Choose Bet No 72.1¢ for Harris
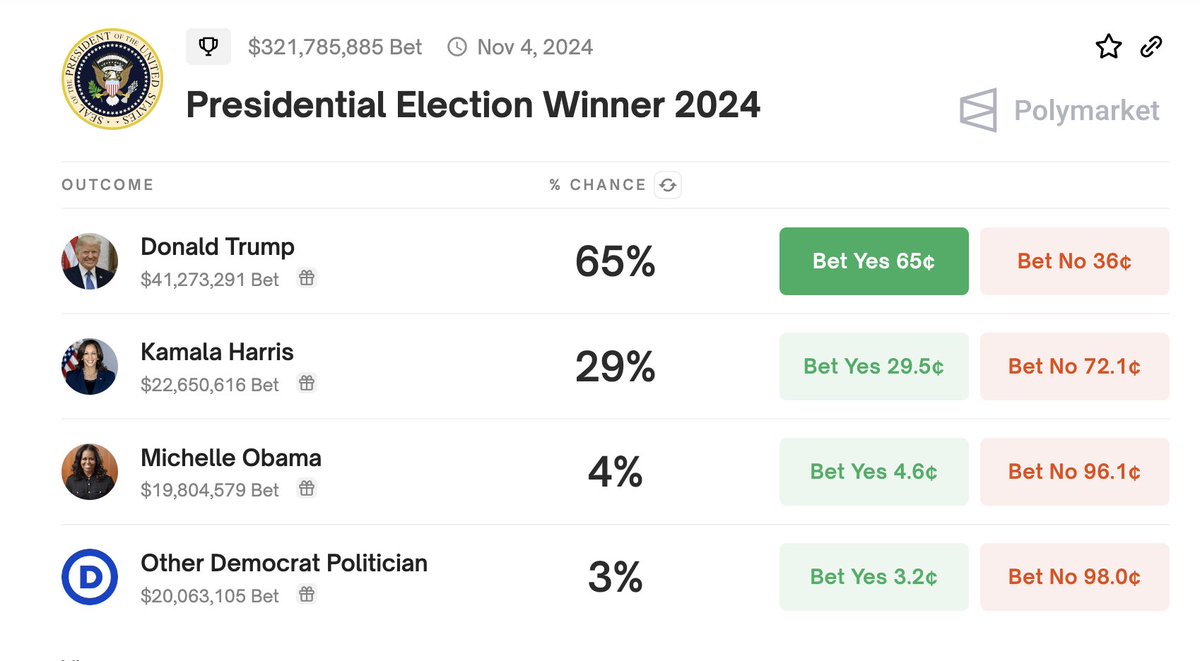The height and width of the screenshot is (661, 1200). (x=1074, y=366)
